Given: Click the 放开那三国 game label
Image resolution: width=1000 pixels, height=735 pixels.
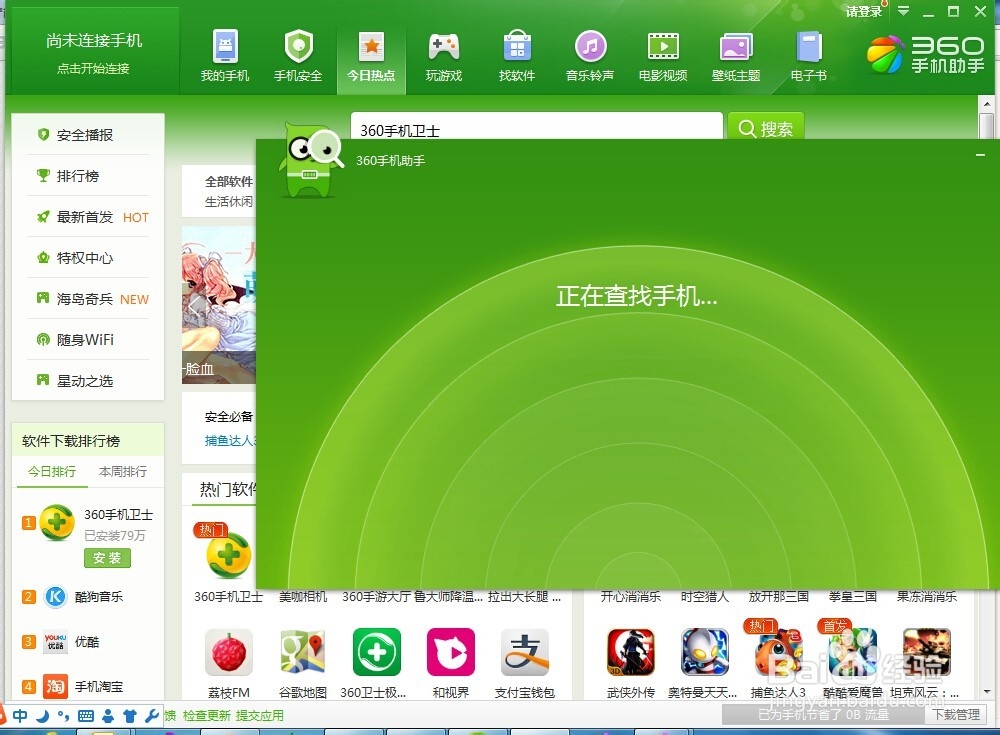Looking at the screenshot, I should tap(779, 597).
